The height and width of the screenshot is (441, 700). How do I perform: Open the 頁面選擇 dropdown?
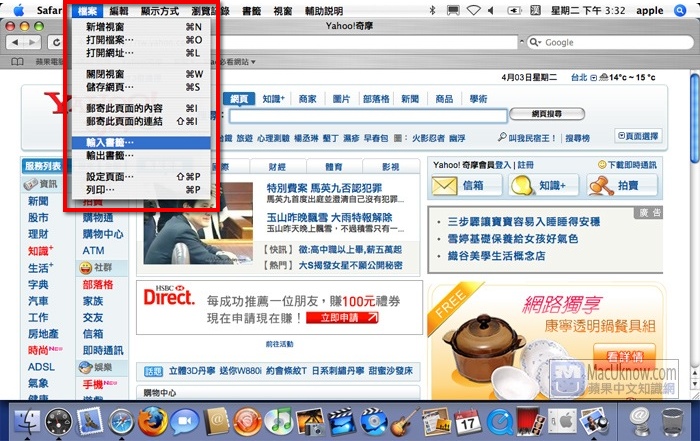pyautogui.click(x=638, y=136)
